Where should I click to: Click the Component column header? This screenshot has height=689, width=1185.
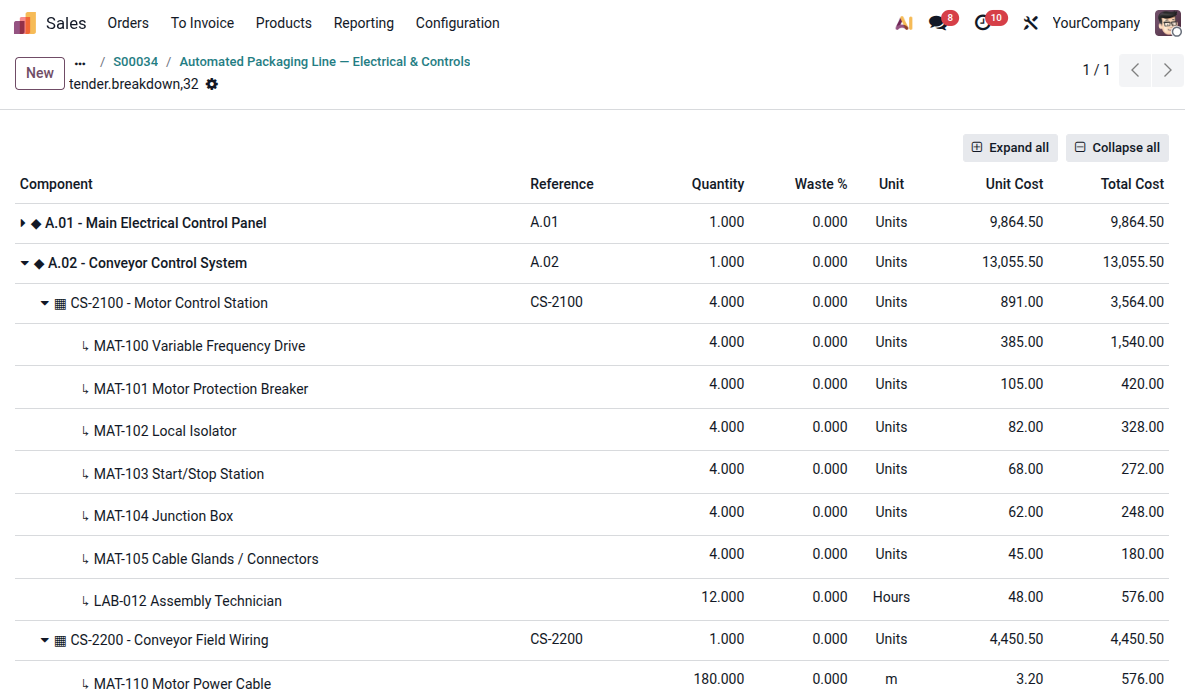tap(56, 184)
